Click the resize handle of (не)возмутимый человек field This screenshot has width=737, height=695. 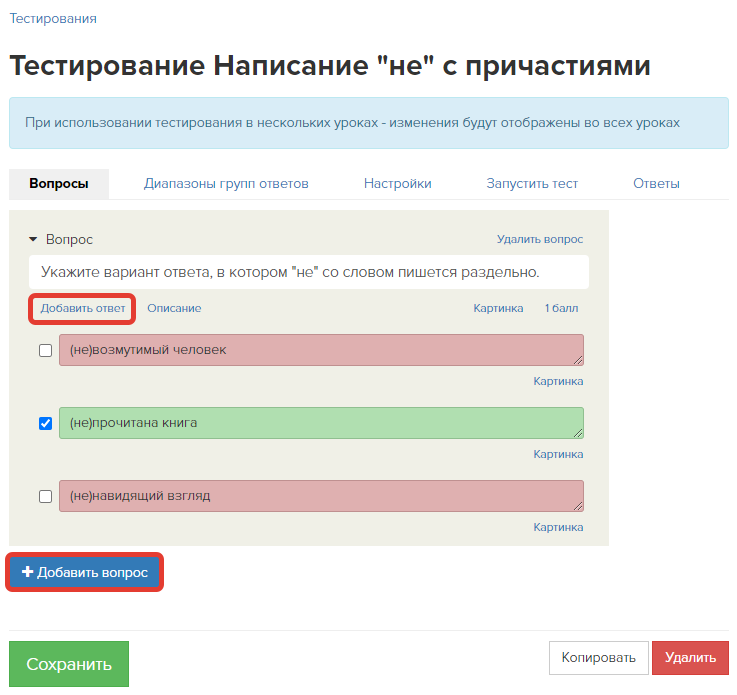578,360
